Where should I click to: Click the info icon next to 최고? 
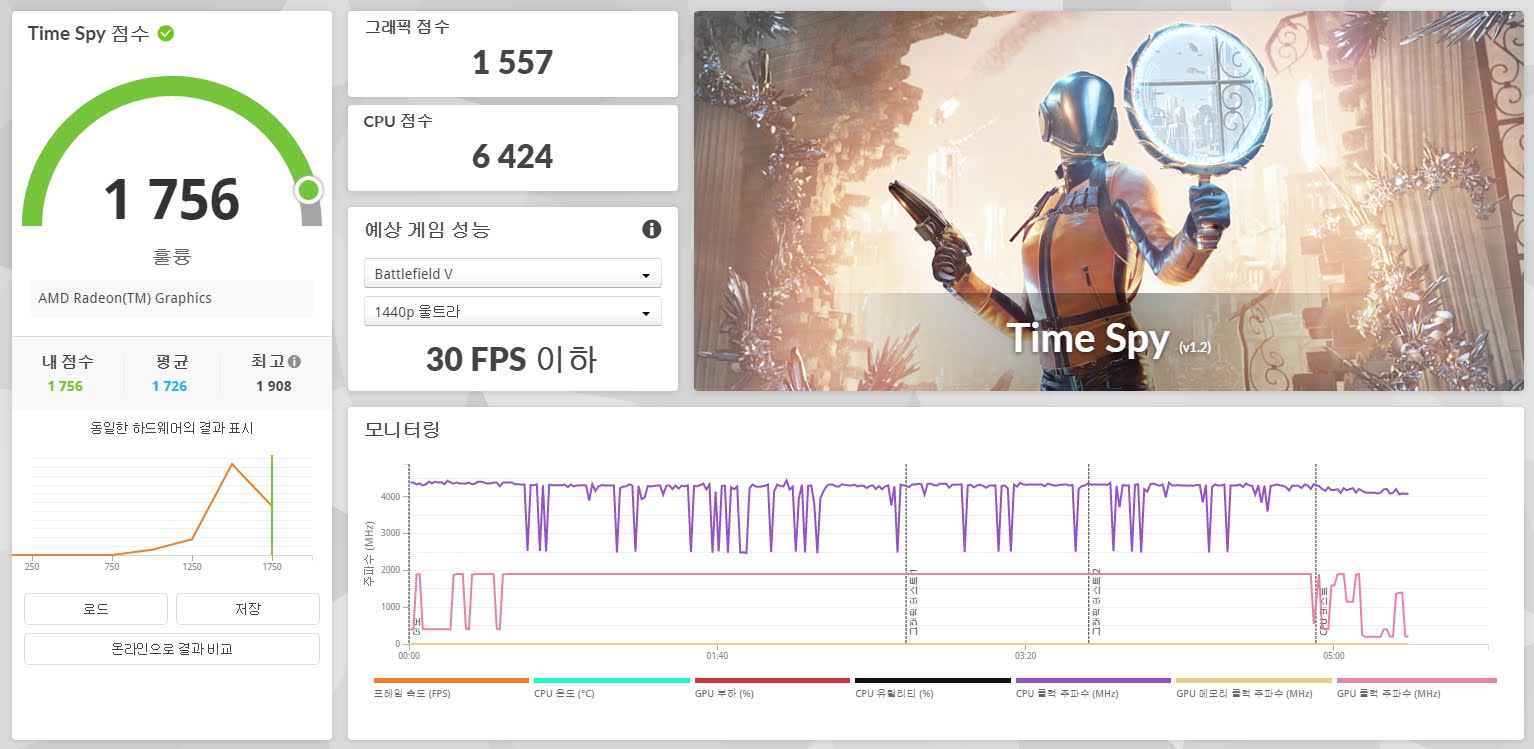294,362
